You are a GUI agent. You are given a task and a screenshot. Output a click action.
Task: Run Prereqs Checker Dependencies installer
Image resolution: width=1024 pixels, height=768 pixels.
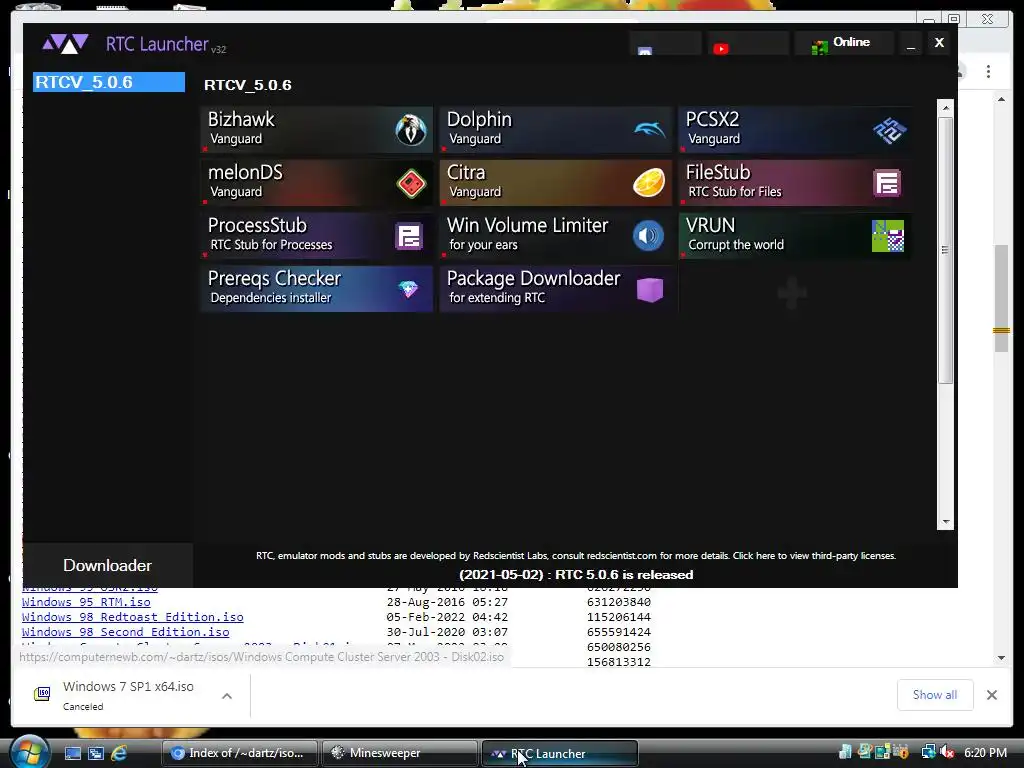[x=317, y=289]
